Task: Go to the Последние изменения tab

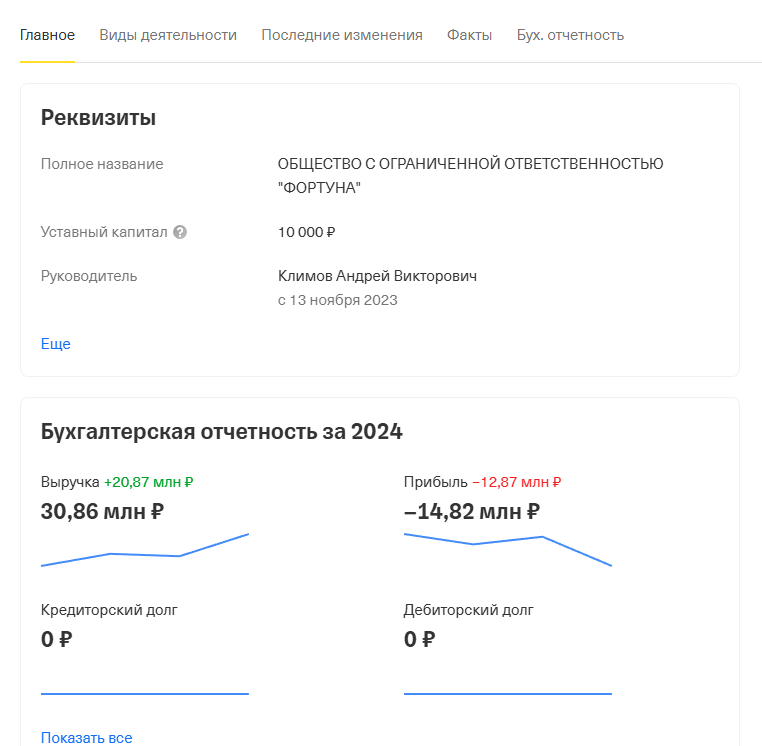Action: point(342,35)
